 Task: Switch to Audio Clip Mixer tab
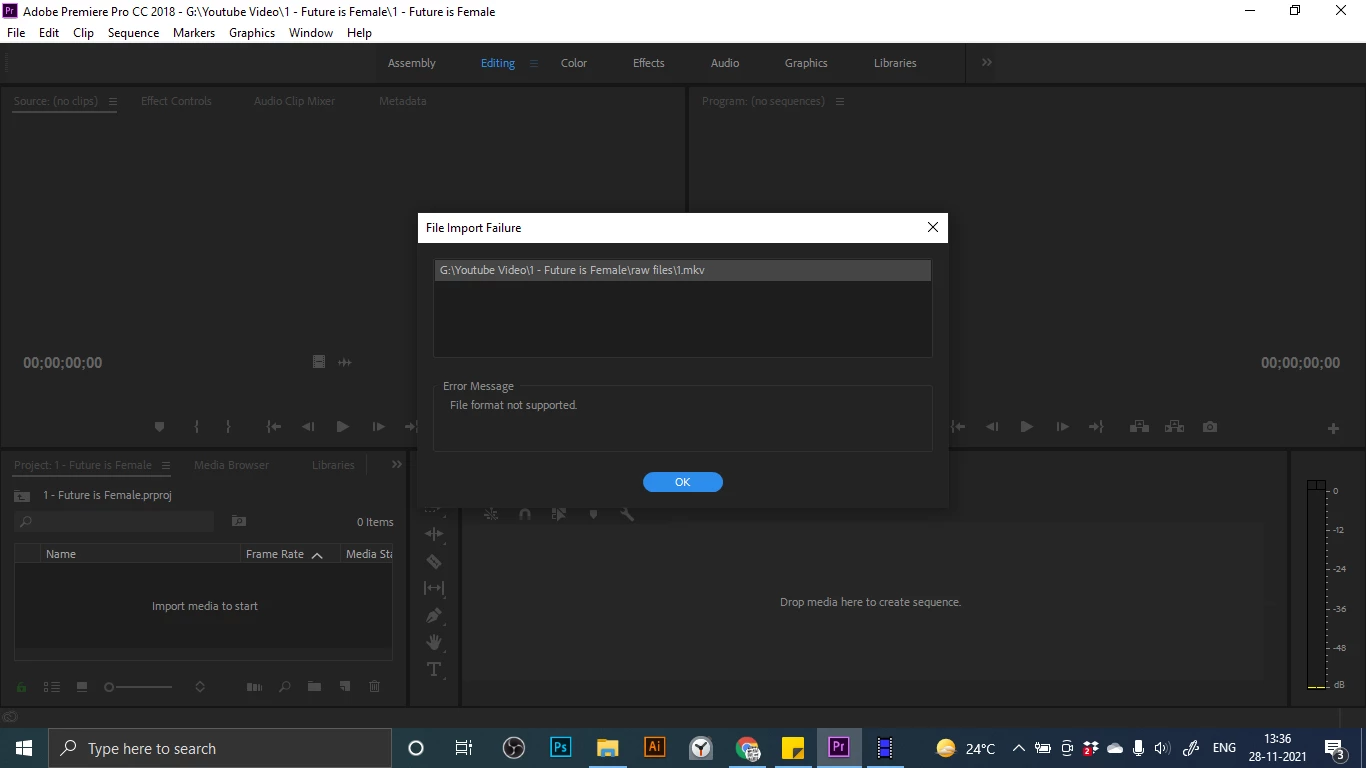pyautogui.click(x=294, y=101)
